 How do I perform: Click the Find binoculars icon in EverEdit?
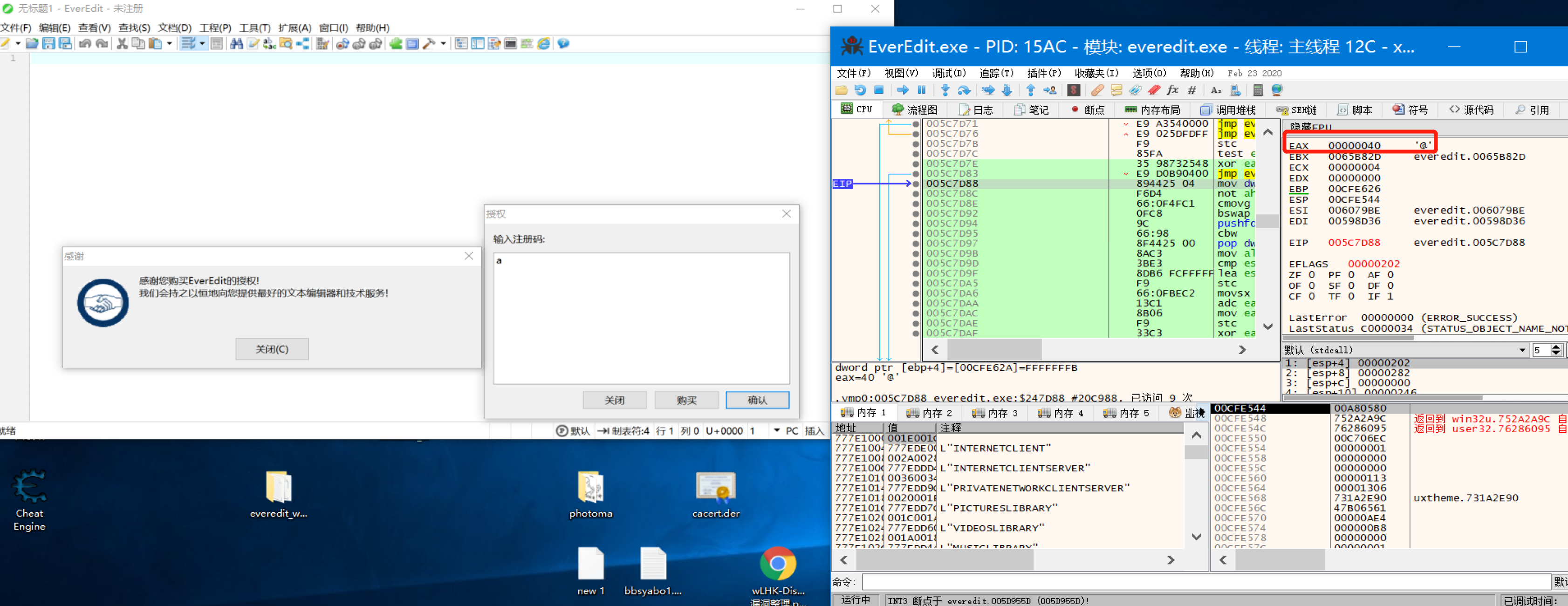tap(236, 43)
